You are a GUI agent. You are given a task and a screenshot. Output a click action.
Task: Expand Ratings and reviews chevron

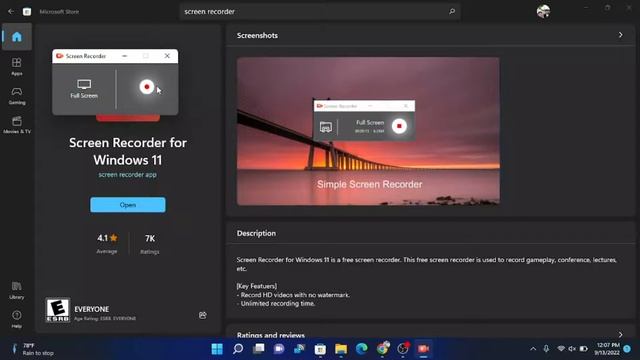620,335
